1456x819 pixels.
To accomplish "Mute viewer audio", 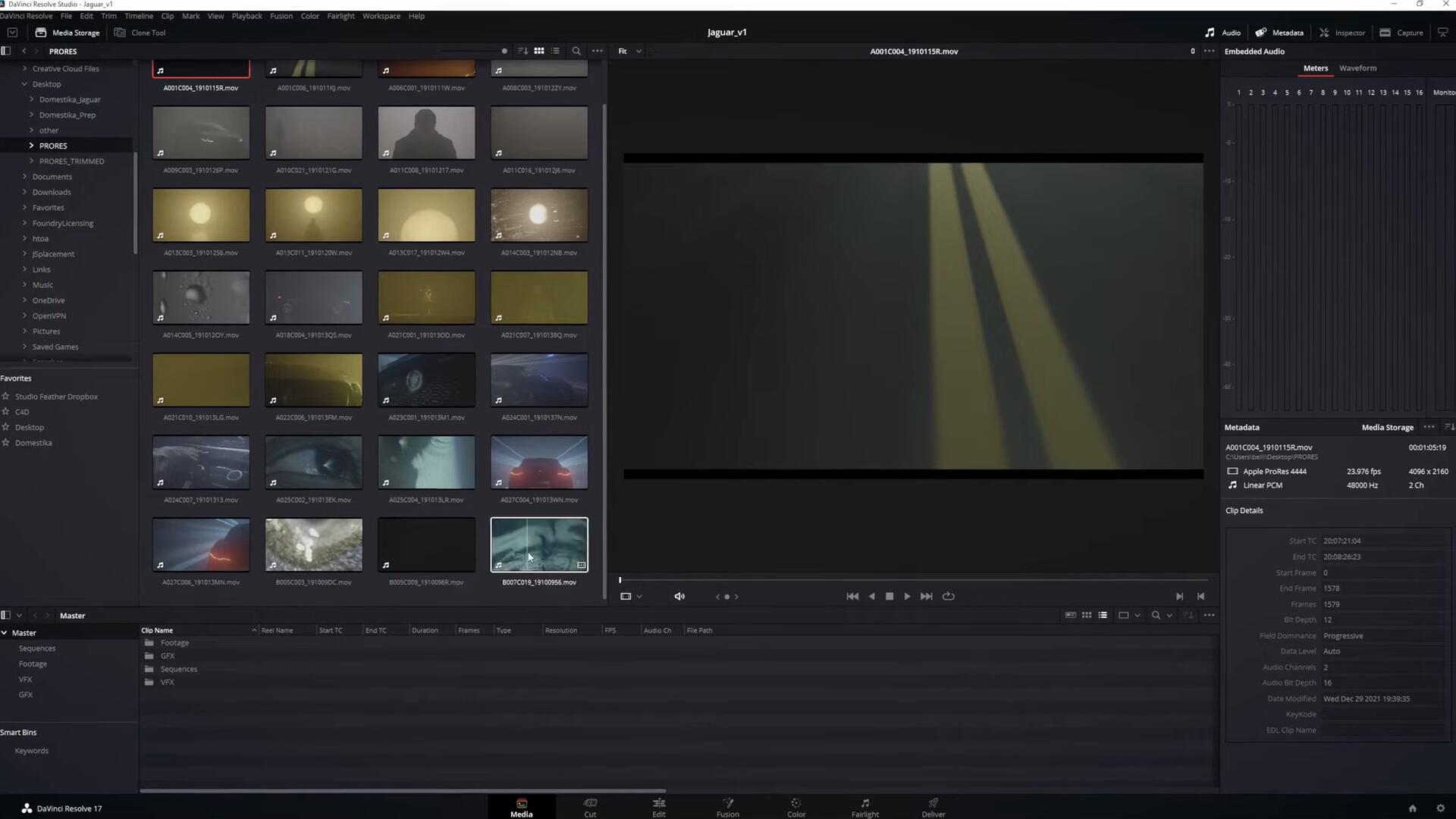I will point(679,596).
